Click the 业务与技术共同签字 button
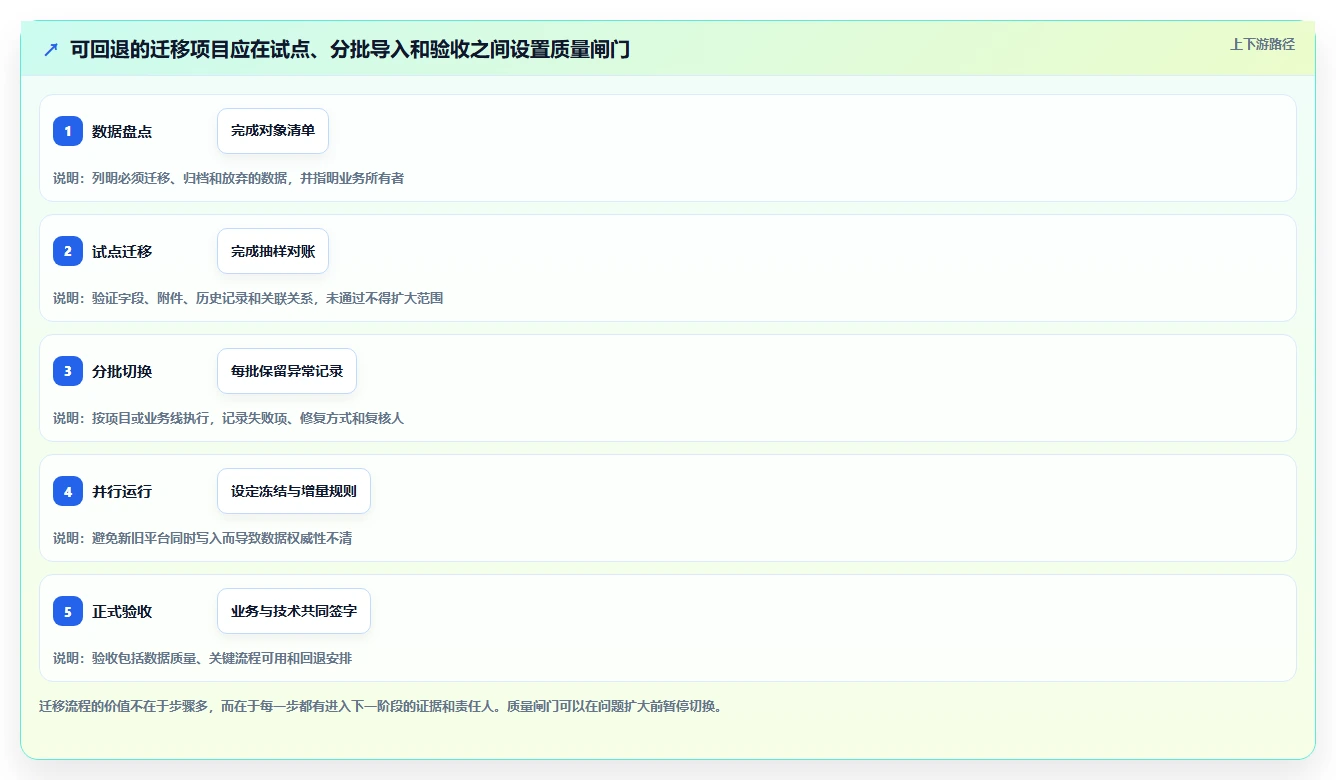Viewport: 1336px width, 780px height. click(294, 611)
